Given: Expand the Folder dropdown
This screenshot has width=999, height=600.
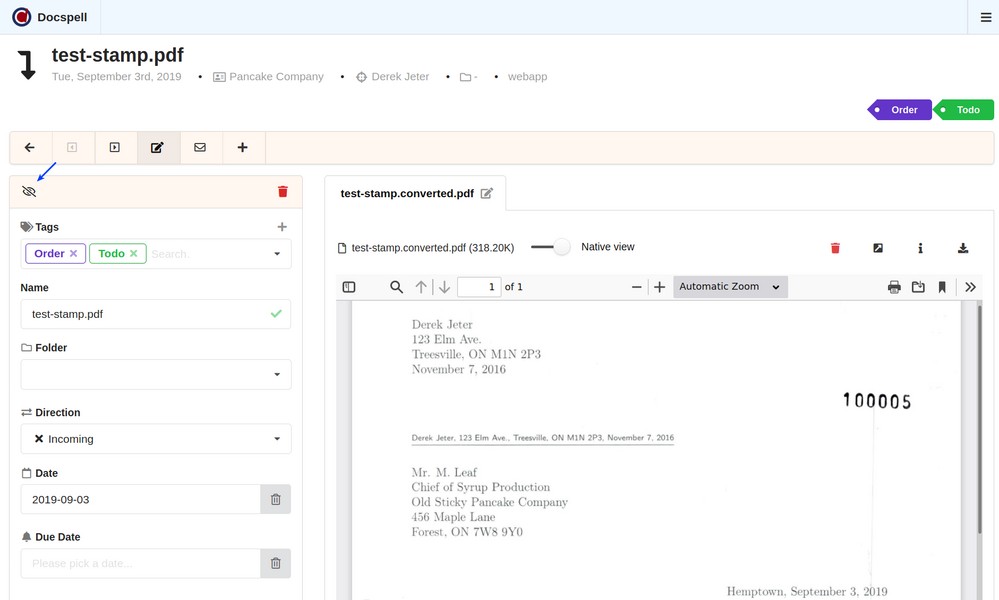Looking at the screenshot, I should click(x=156, y=374).
